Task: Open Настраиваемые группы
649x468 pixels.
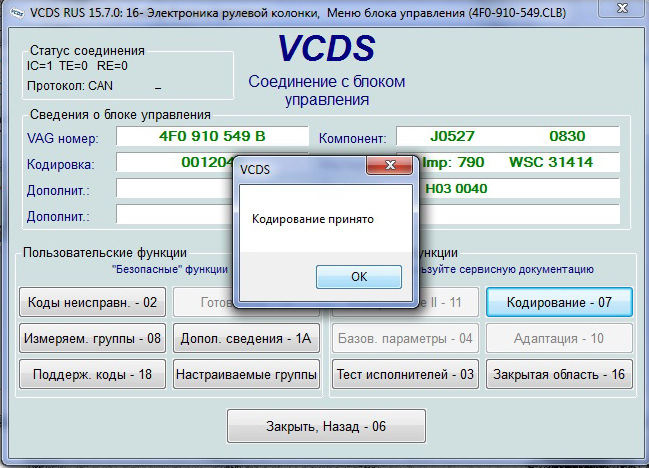Action: click(246, 374)
